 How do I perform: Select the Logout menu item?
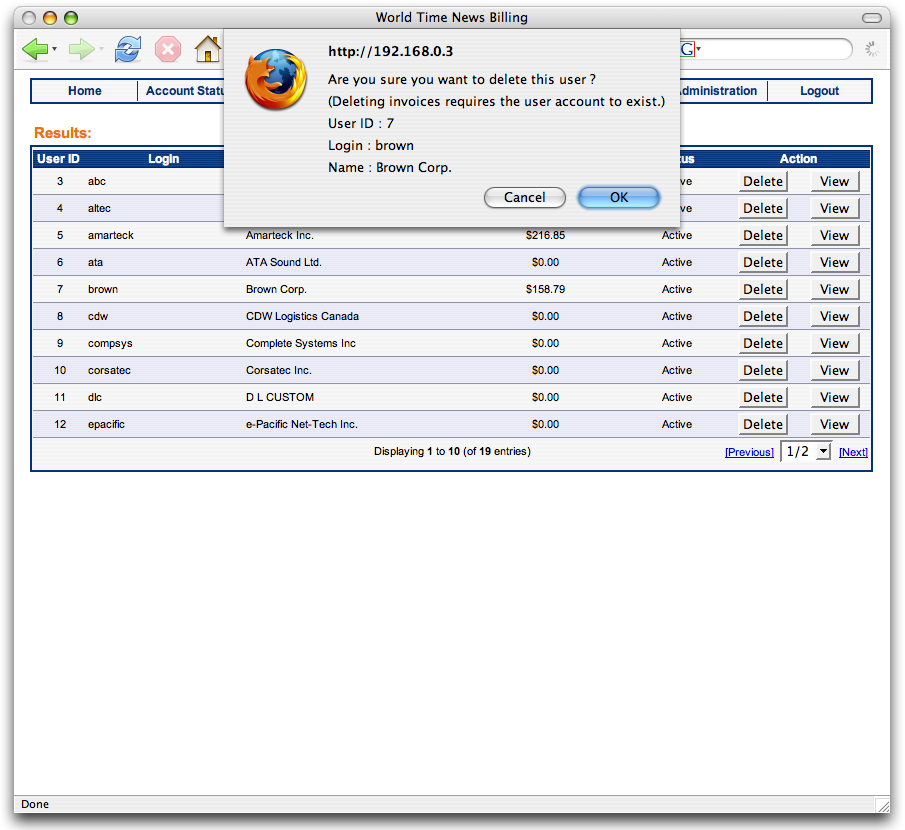tap(819, 91)
